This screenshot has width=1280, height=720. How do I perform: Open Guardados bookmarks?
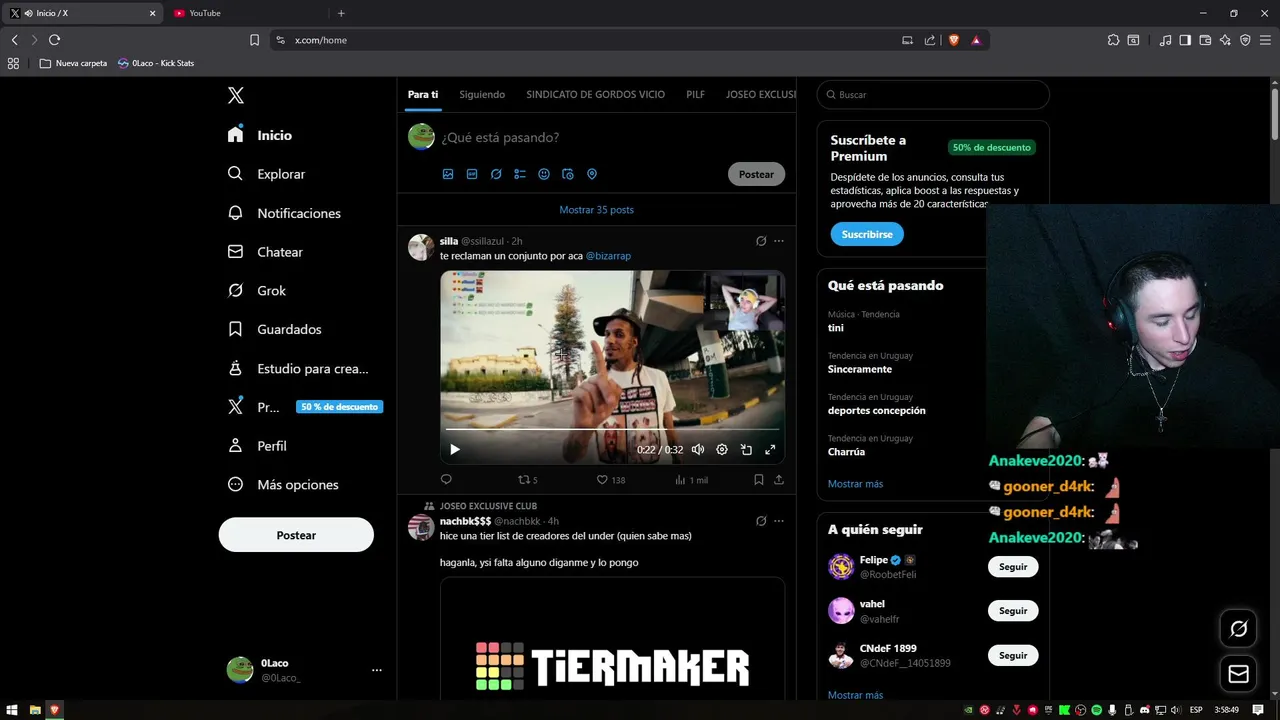pos(274,329)
